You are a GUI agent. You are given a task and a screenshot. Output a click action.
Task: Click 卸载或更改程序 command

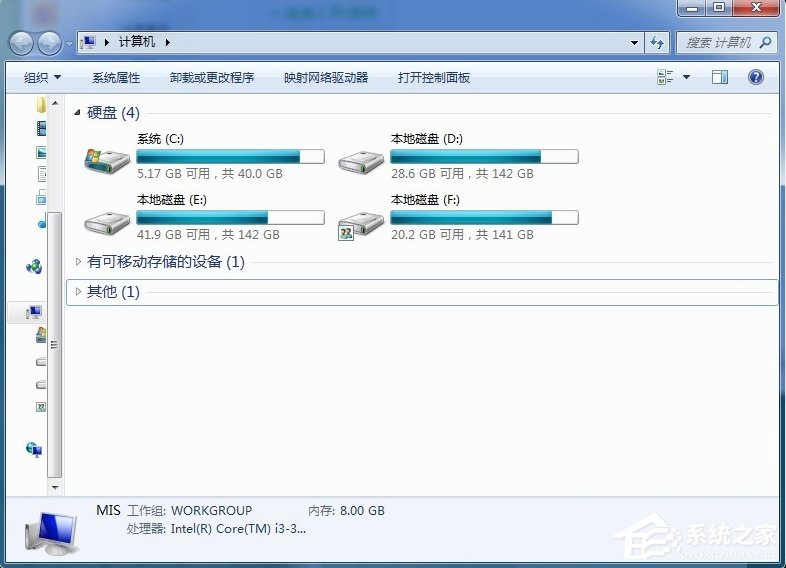coord(212,78)
